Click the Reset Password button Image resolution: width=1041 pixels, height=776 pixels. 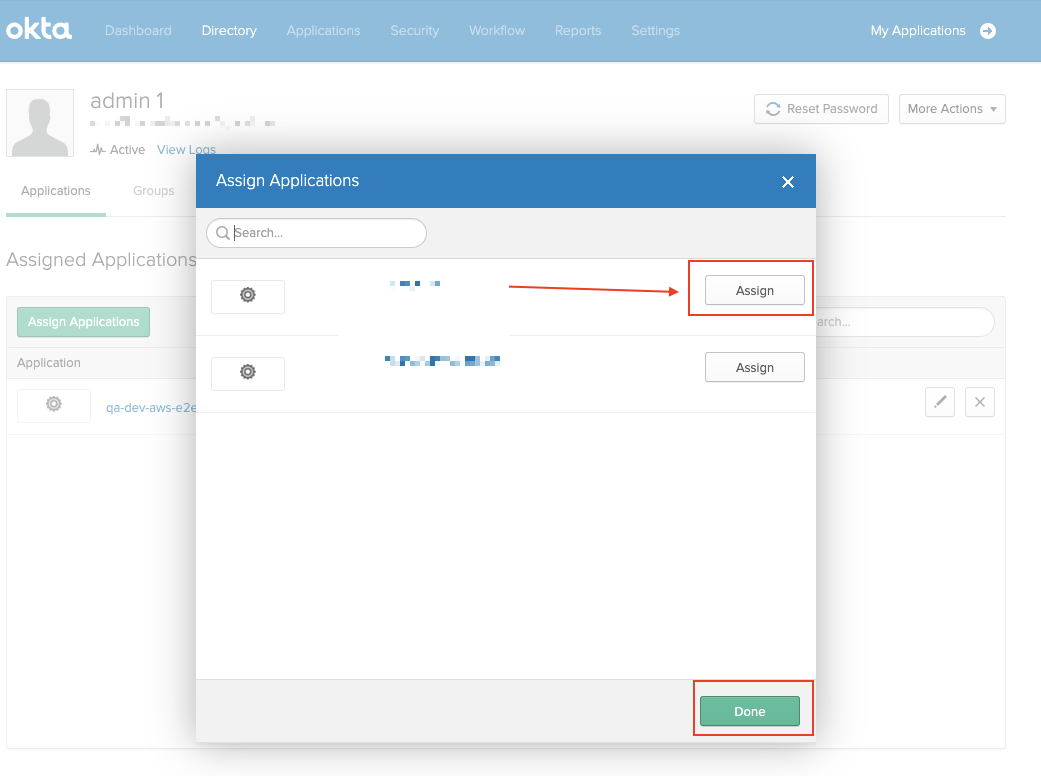[x=821, y=109]
